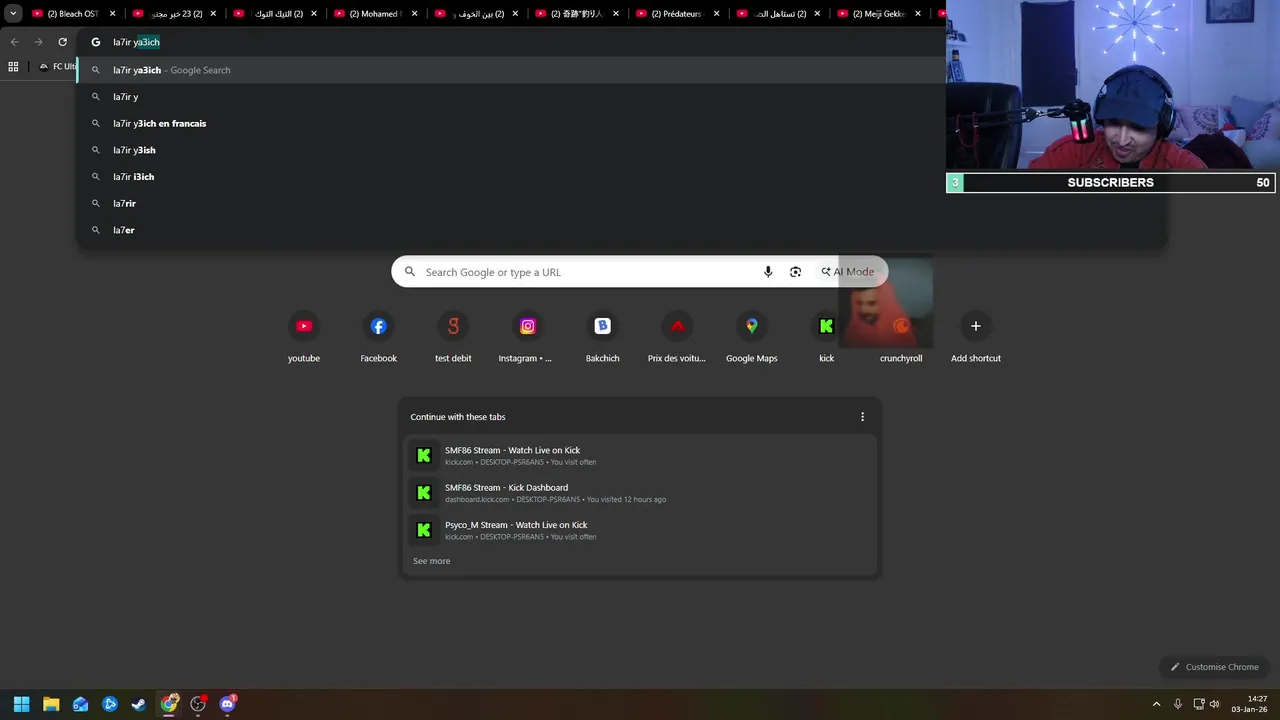1280x720 pixels.
Task: Open the tab search dropdown arrow
Action: point(13,14)
